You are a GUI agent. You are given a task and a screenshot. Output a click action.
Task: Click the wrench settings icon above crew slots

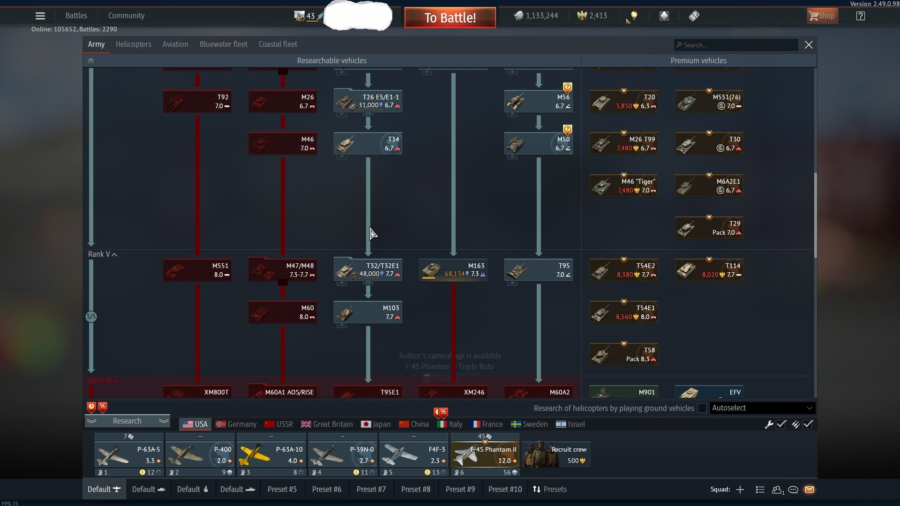coord(769,424)
